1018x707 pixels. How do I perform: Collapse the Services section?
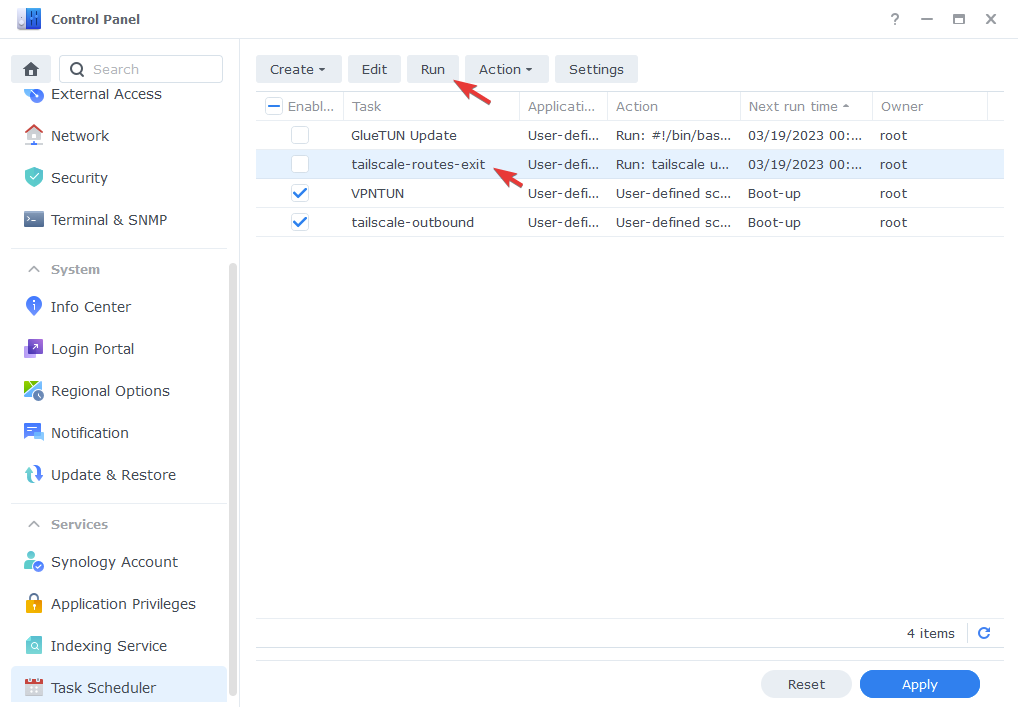[x=34, y=524]
